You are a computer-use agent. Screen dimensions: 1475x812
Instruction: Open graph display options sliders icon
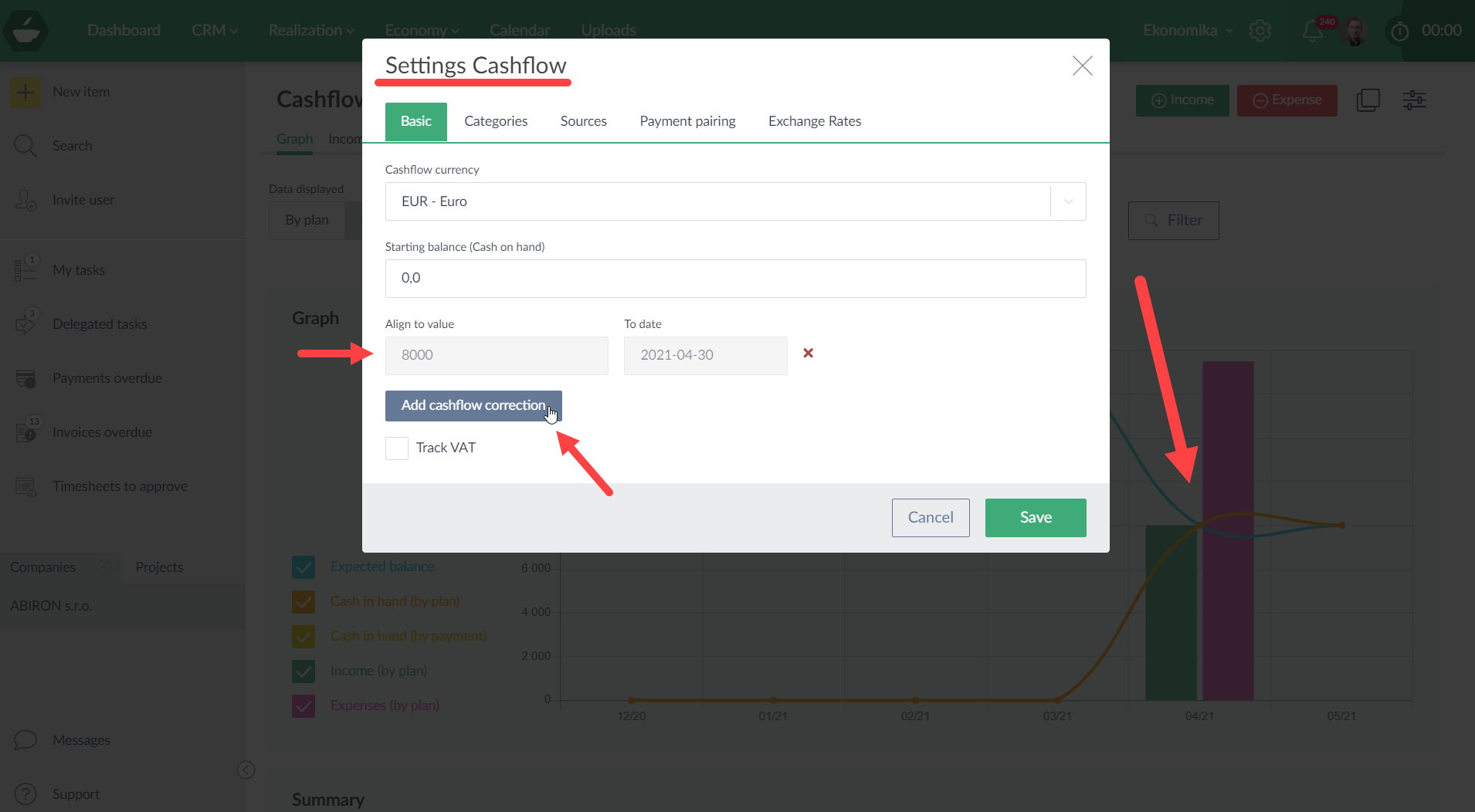[x=1415, y=100]
